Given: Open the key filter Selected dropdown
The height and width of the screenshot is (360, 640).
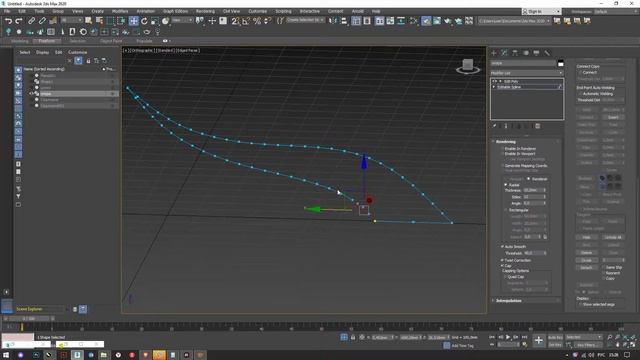Looking at the screenshot, I should pyautogui.click(x=584, y=337).
